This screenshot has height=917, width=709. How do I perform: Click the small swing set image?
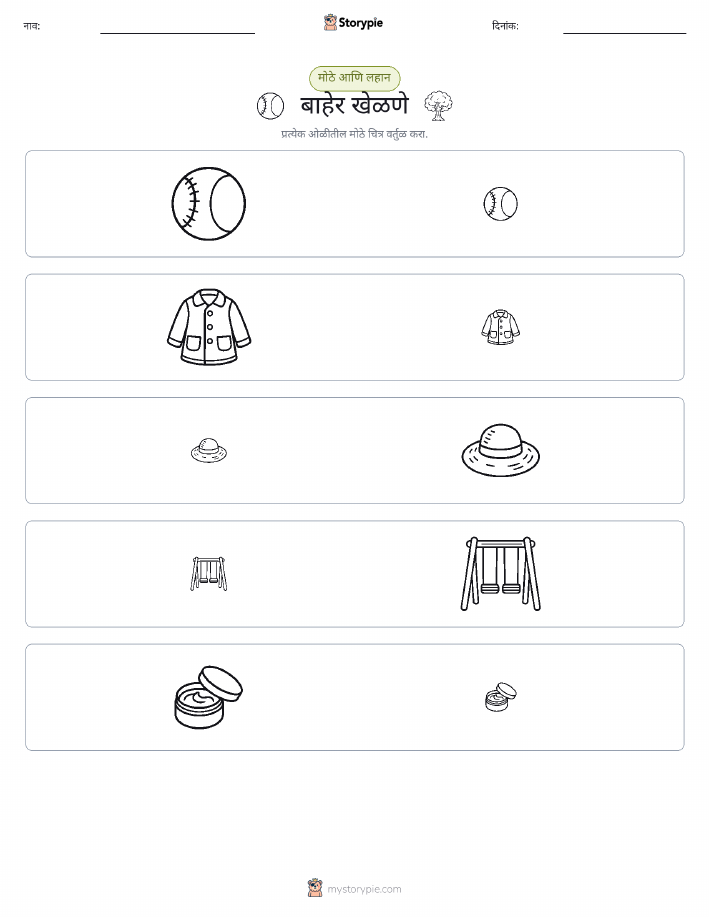coord(209,574)
